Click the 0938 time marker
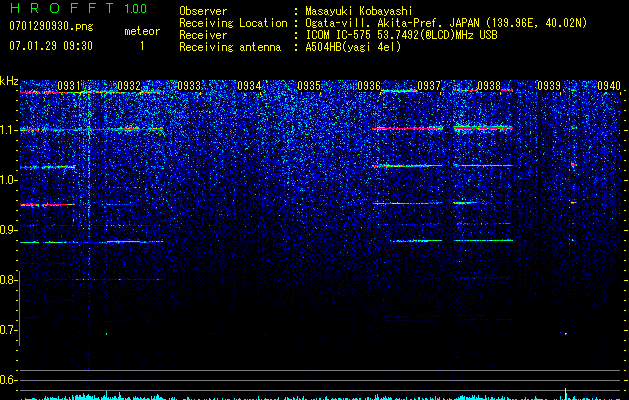629x400 pixels. tap(489, 86)
